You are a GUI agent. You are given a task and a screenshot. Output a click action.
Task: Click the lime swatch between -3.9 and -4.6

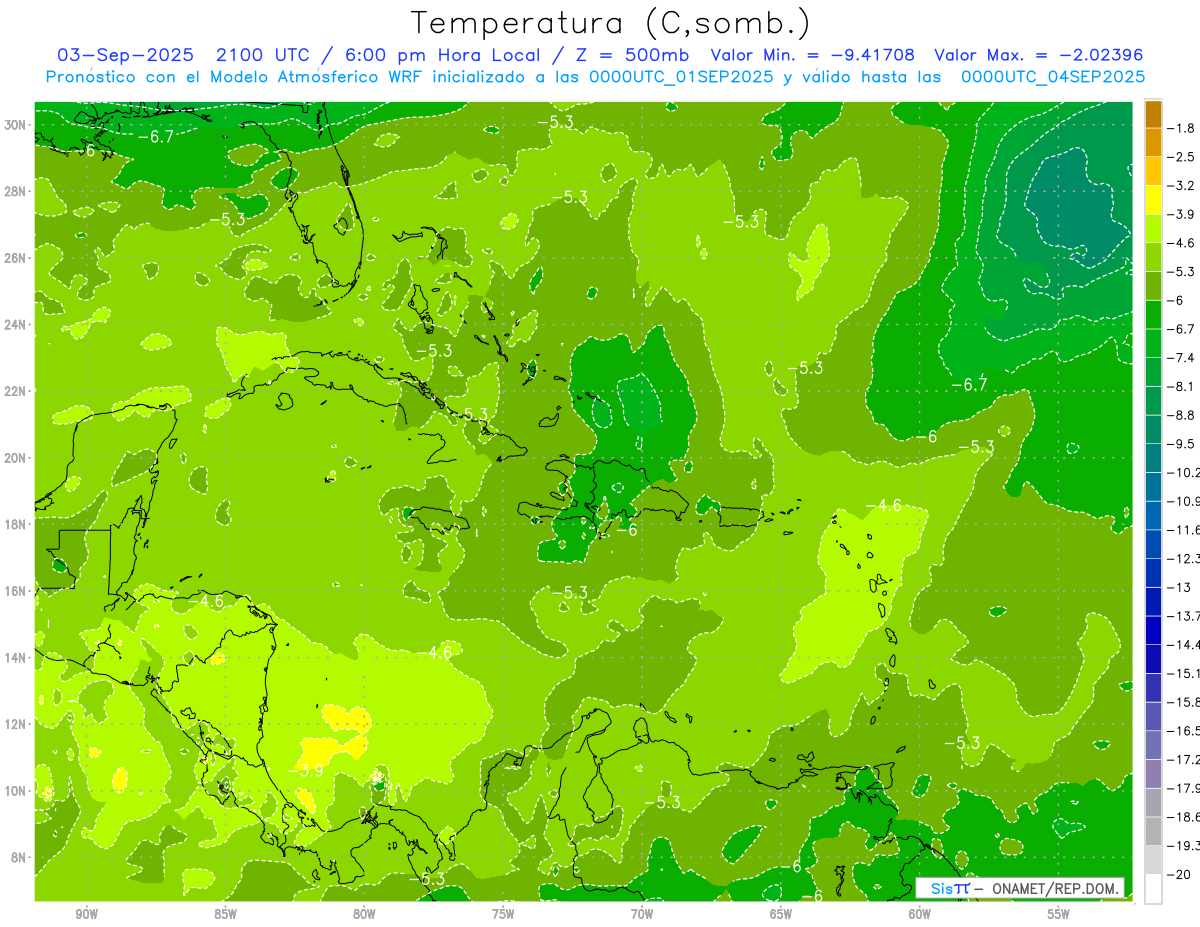[x=1153, y=229]
